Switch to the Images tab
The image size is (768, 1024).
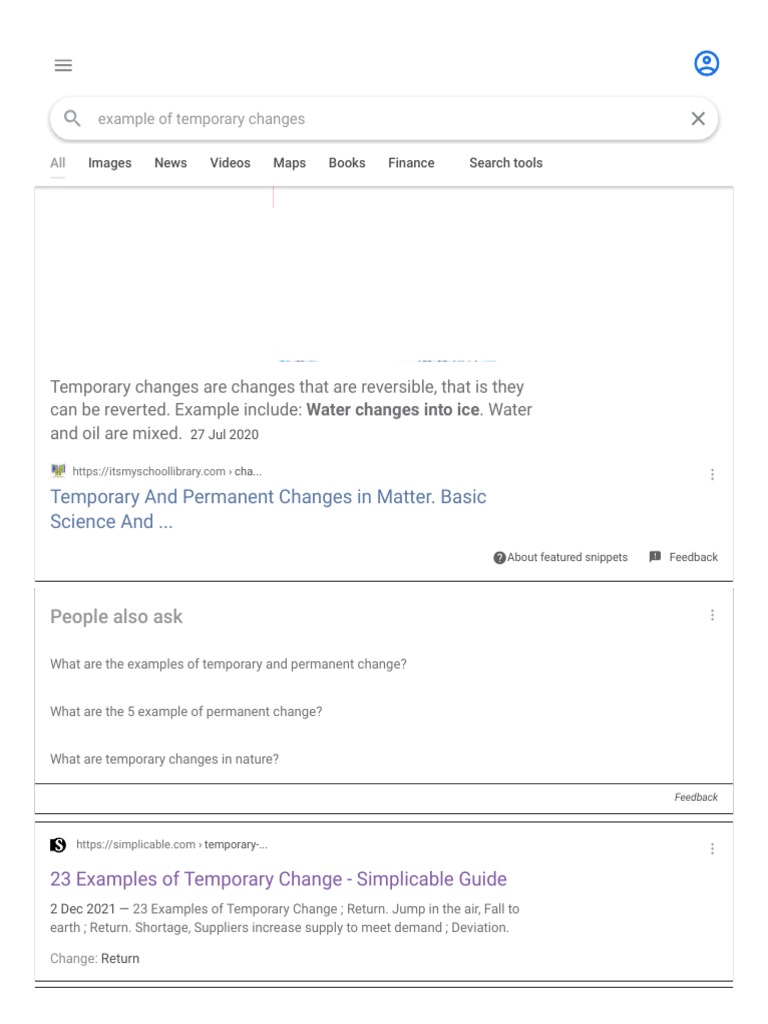tap(109, 163)
